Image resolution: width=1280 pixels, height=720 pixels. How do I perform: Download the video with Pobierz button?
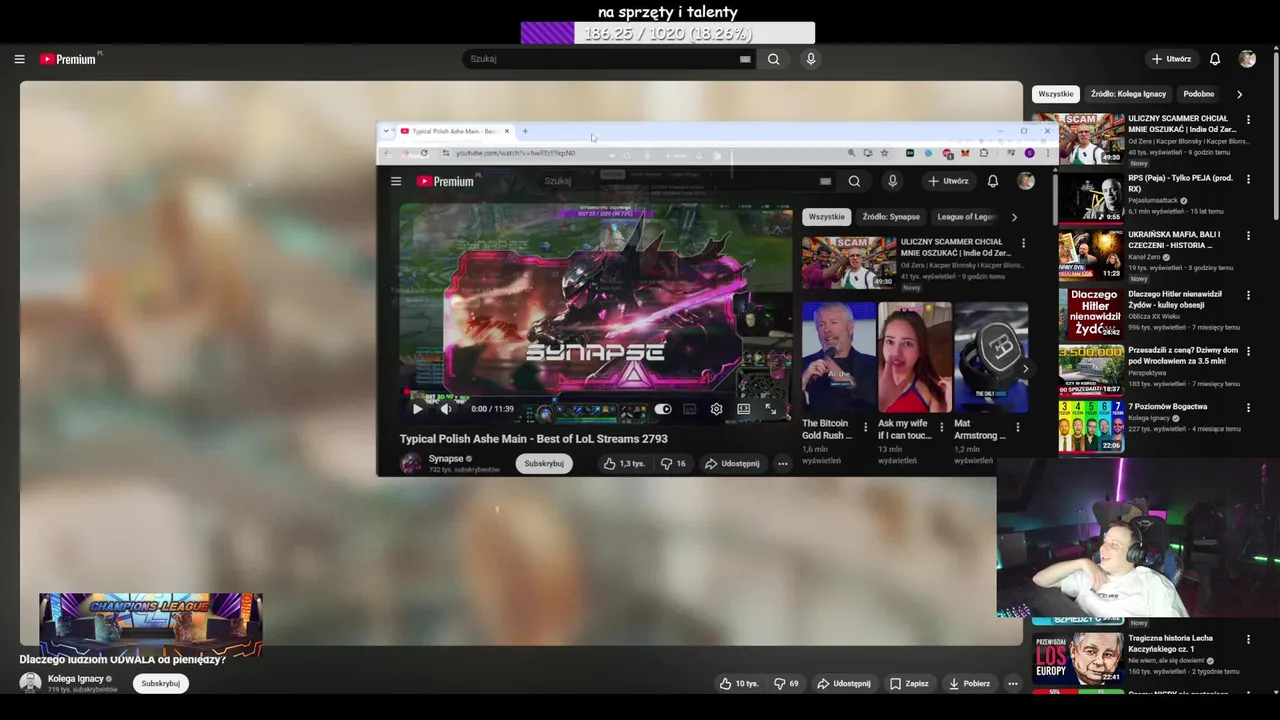point(969,684)
